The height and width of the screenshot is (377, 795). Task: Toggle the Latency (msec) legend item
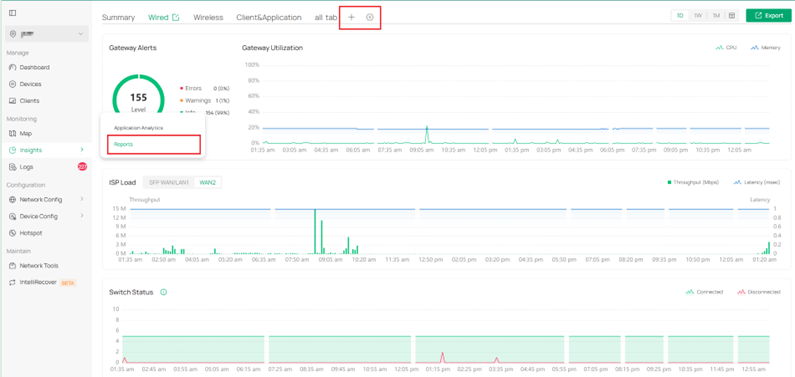click(757, 182)
